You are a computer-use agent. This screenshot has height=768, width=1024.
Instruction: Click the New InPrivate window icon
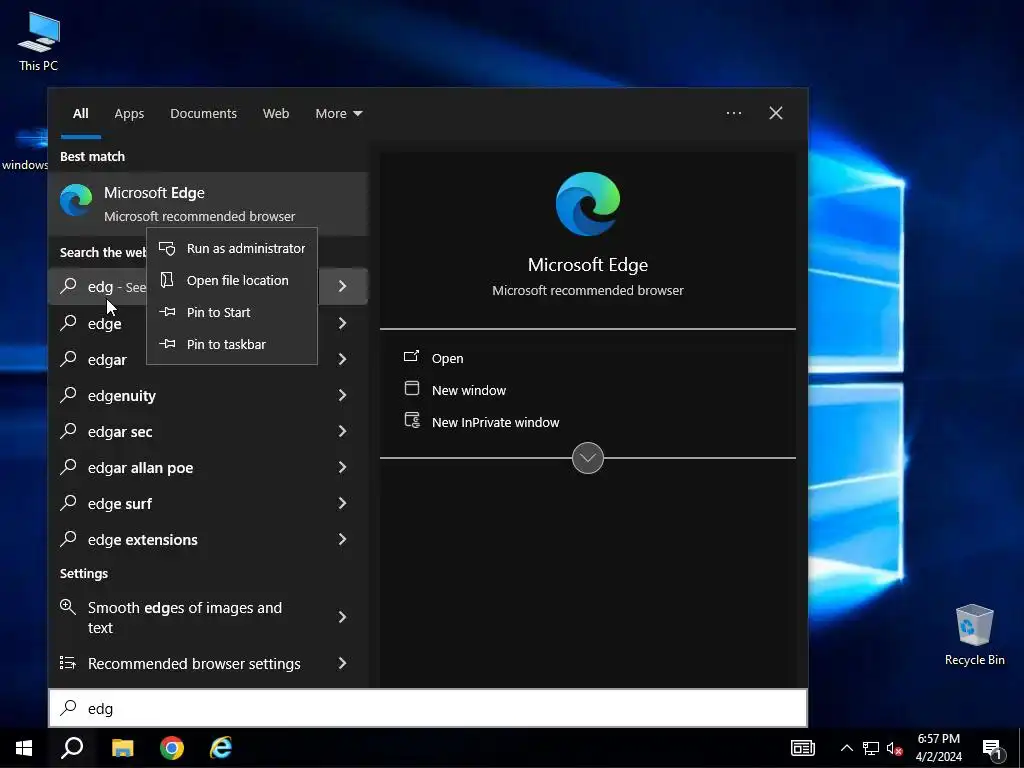pyautogui.click(x=412, y=420)
